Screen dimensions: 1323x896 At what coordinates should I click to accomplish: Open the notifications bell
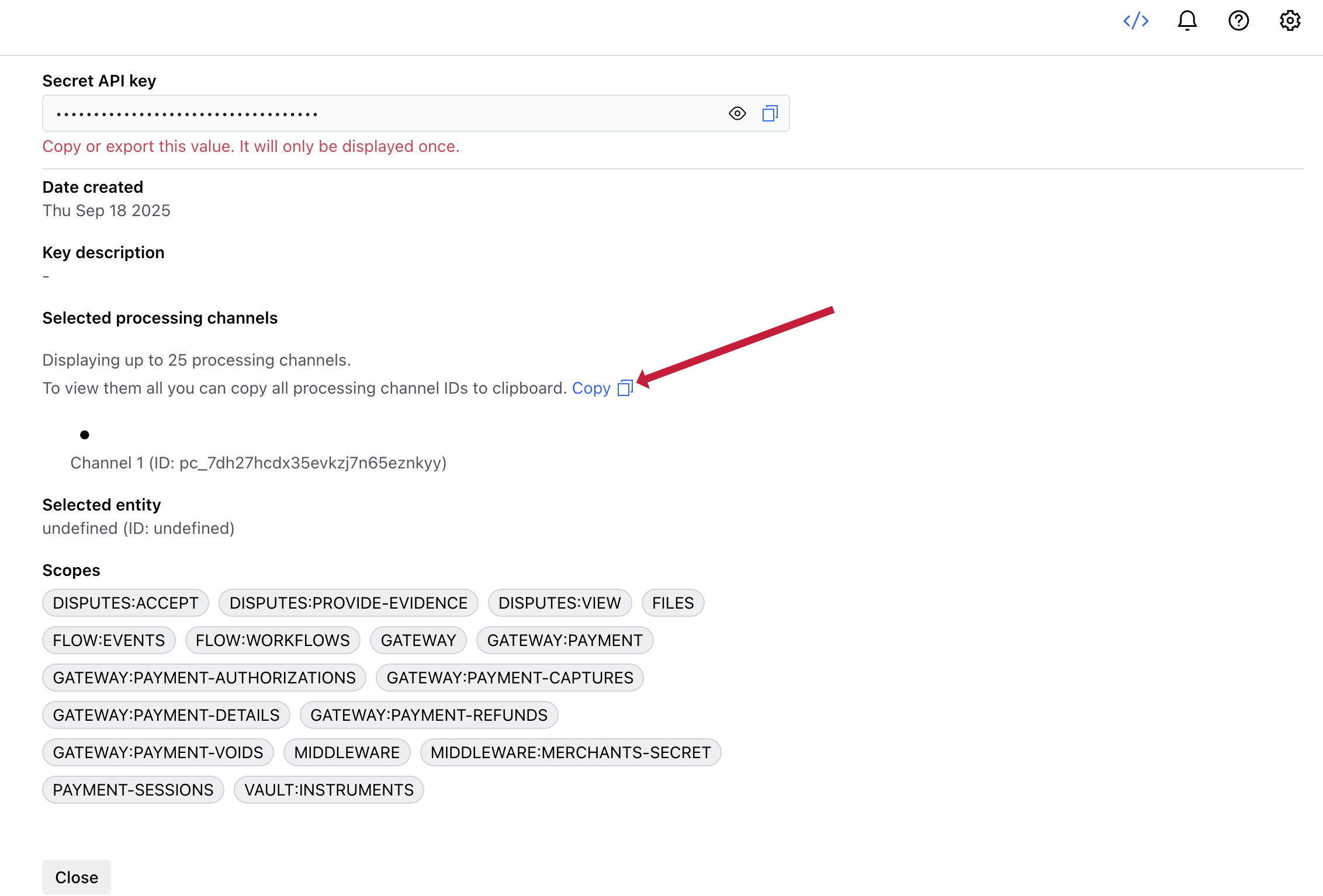click(x=1187, y=20)
